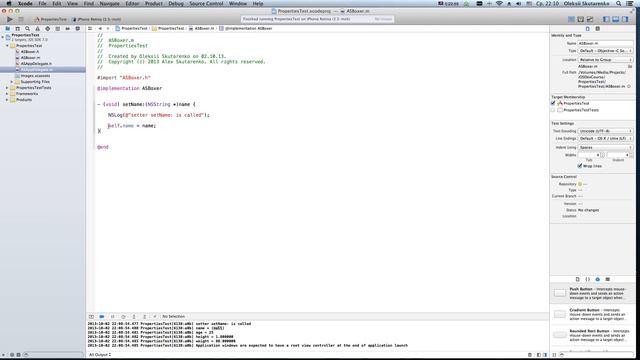The image size is (640, 360).
Task: Open the Project navigator tab
Action: pos(7,29)
